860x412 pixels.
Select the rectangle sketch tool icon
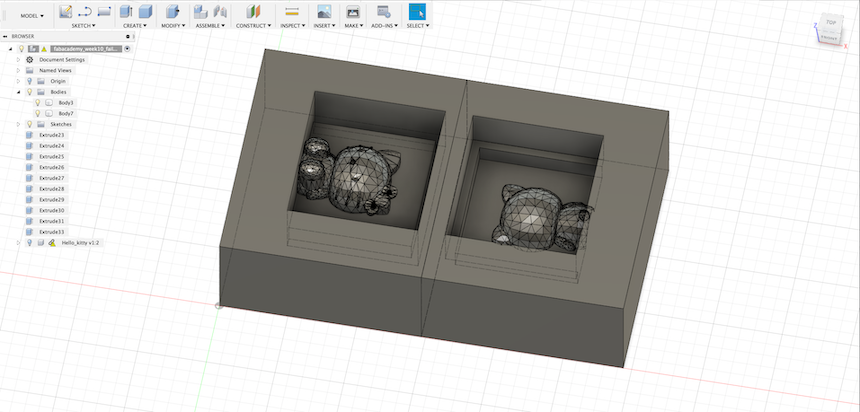coord(104,11)
